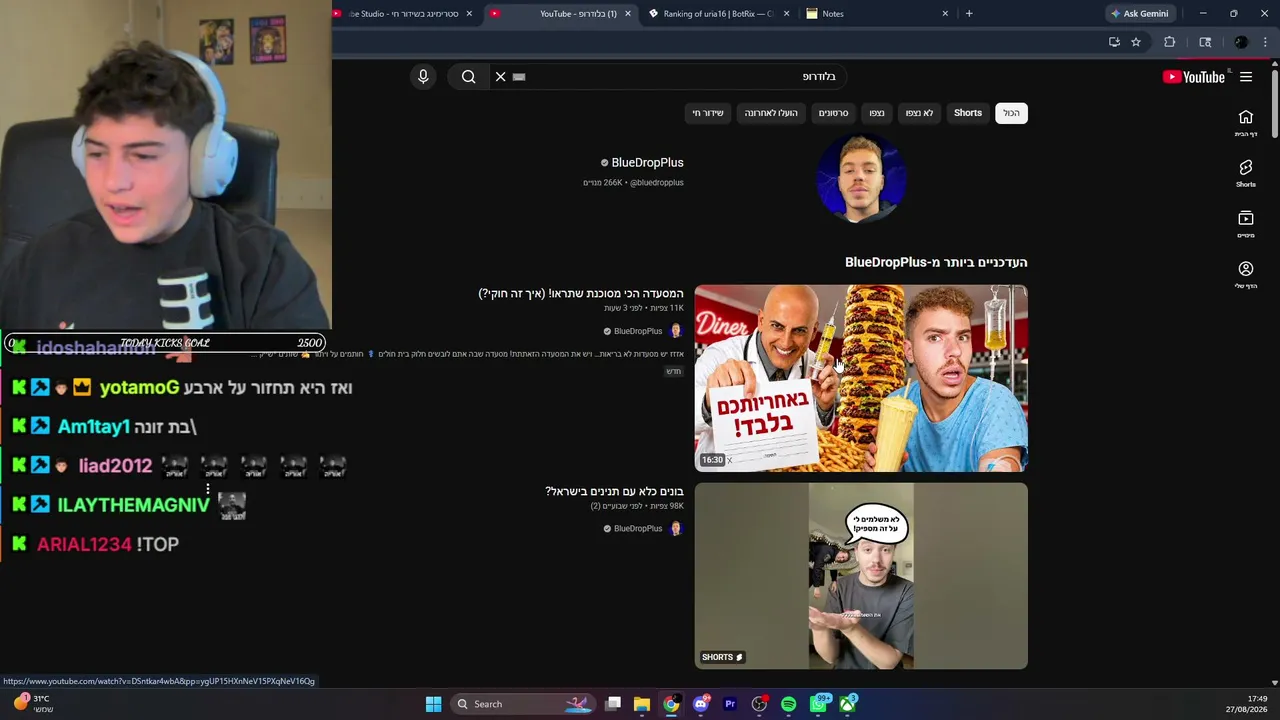This screenshot has height=720, width=1280.
Task: Click the ARIAL1234 username in chat overlay
Action: (x=84, y=545)
